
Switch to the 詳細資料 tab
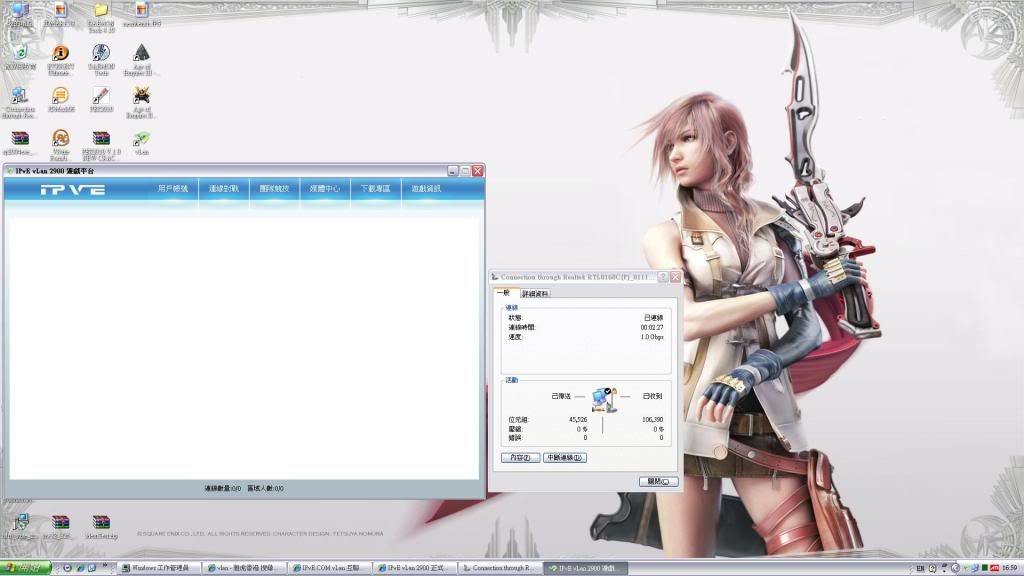[x=535, y=294]
